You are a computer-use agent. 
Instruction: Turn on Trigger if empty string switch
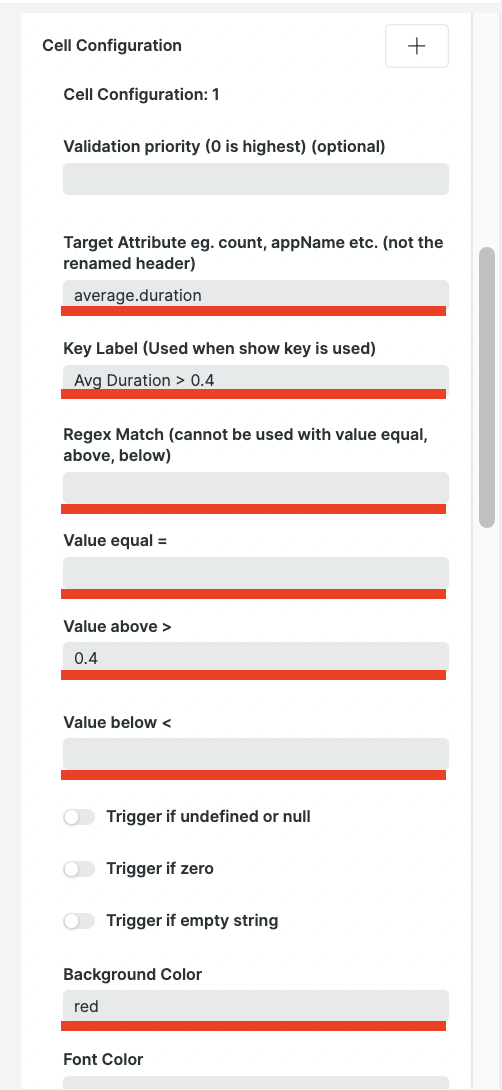[x=79, y=921]
